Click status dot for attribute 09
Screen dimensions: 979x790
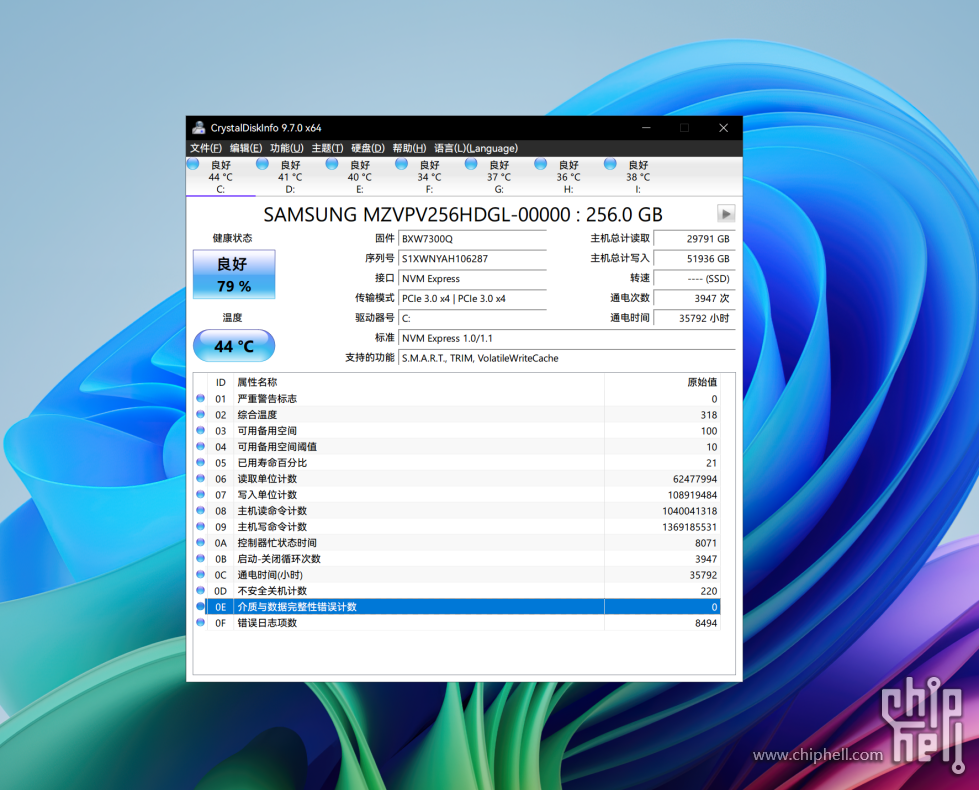pyautogui.click(x=200, y=526)
